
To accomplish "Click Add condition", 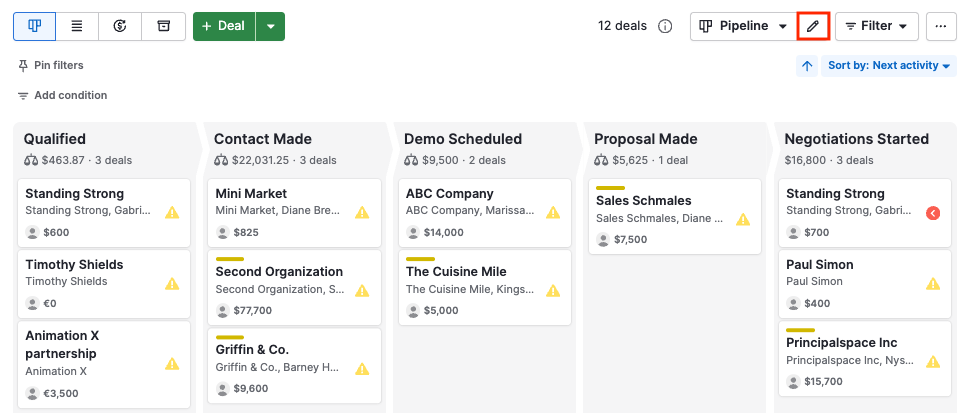I will tap(62, 95).
